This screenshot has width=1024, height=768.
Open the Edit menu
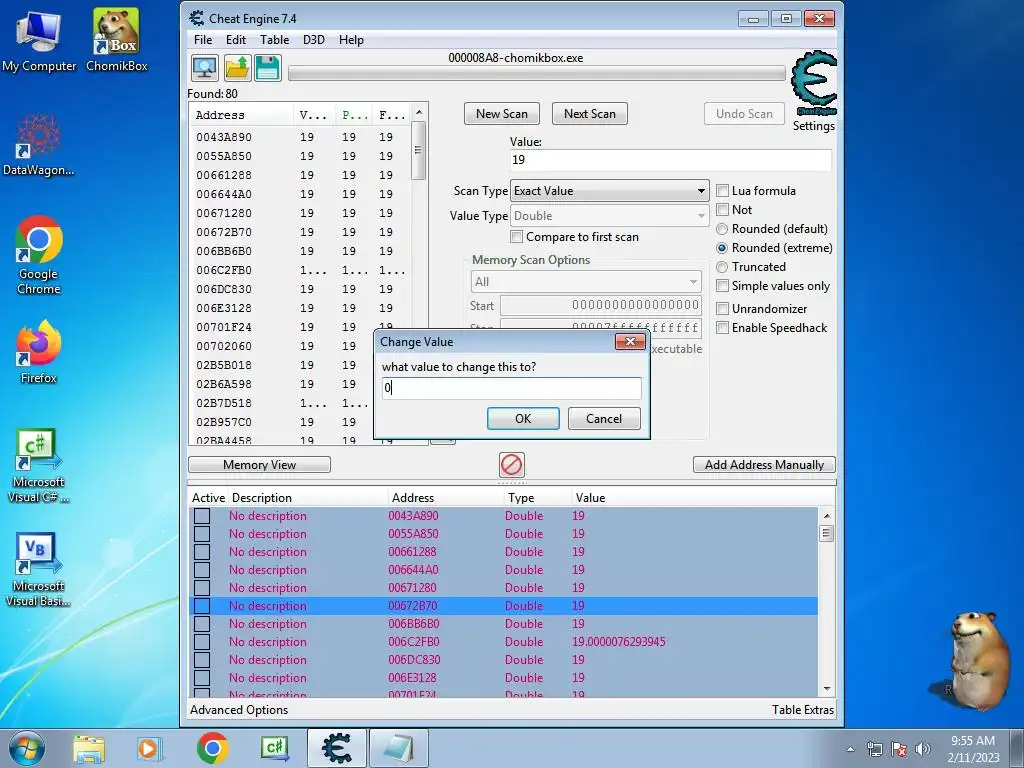tap(236, 40)
